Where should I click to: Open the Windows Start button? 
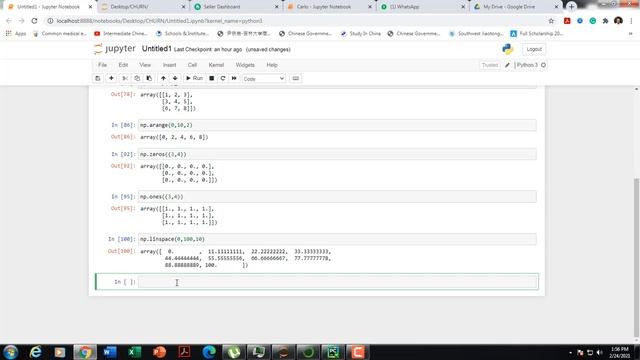[x=11, y=352]
